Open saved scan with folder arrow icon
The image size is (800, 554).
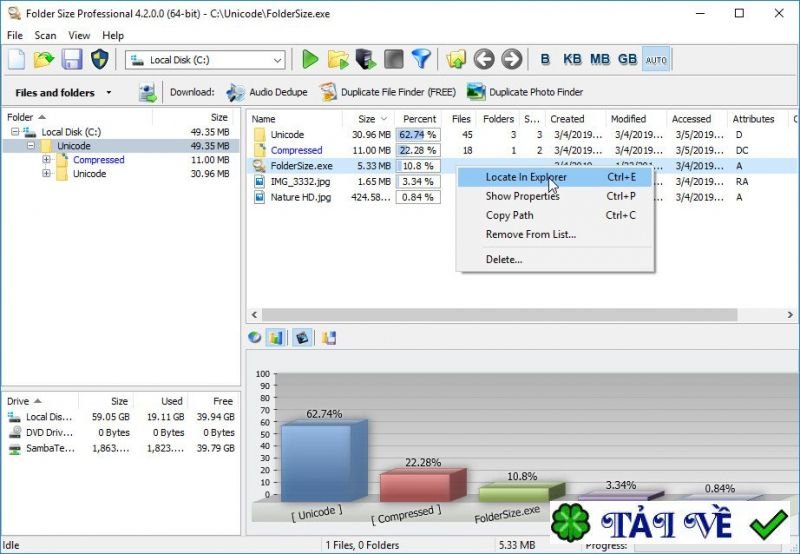[44, 60]
